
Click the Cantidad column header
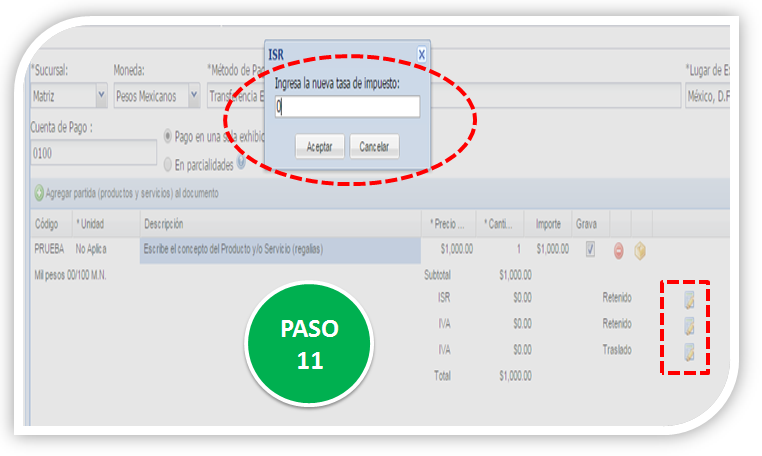click(500, 224)
